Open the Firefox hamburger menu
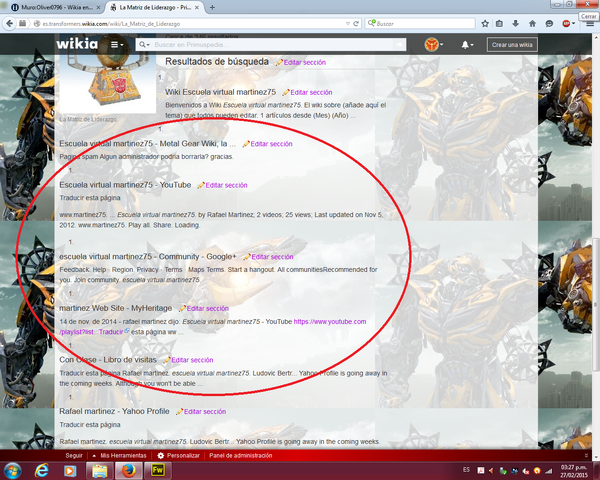Viewport: 600px width, 480px height. click(590, 24)
